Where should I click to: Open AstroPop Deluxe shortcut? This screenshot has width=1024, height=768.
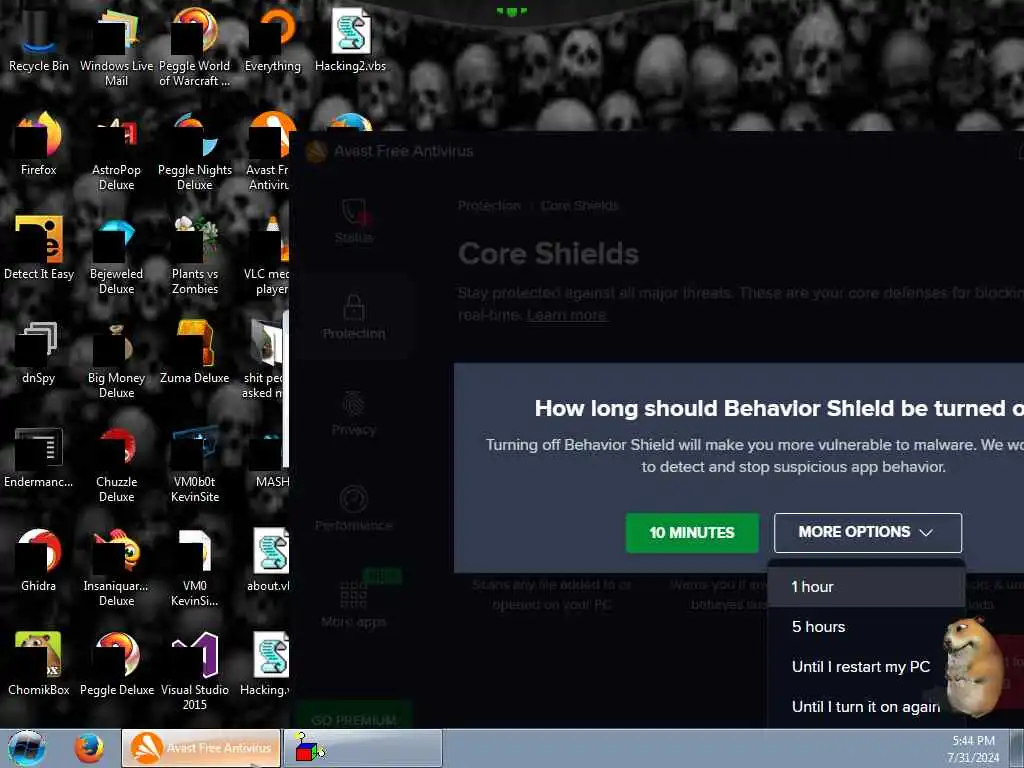(x=116, y=150)
